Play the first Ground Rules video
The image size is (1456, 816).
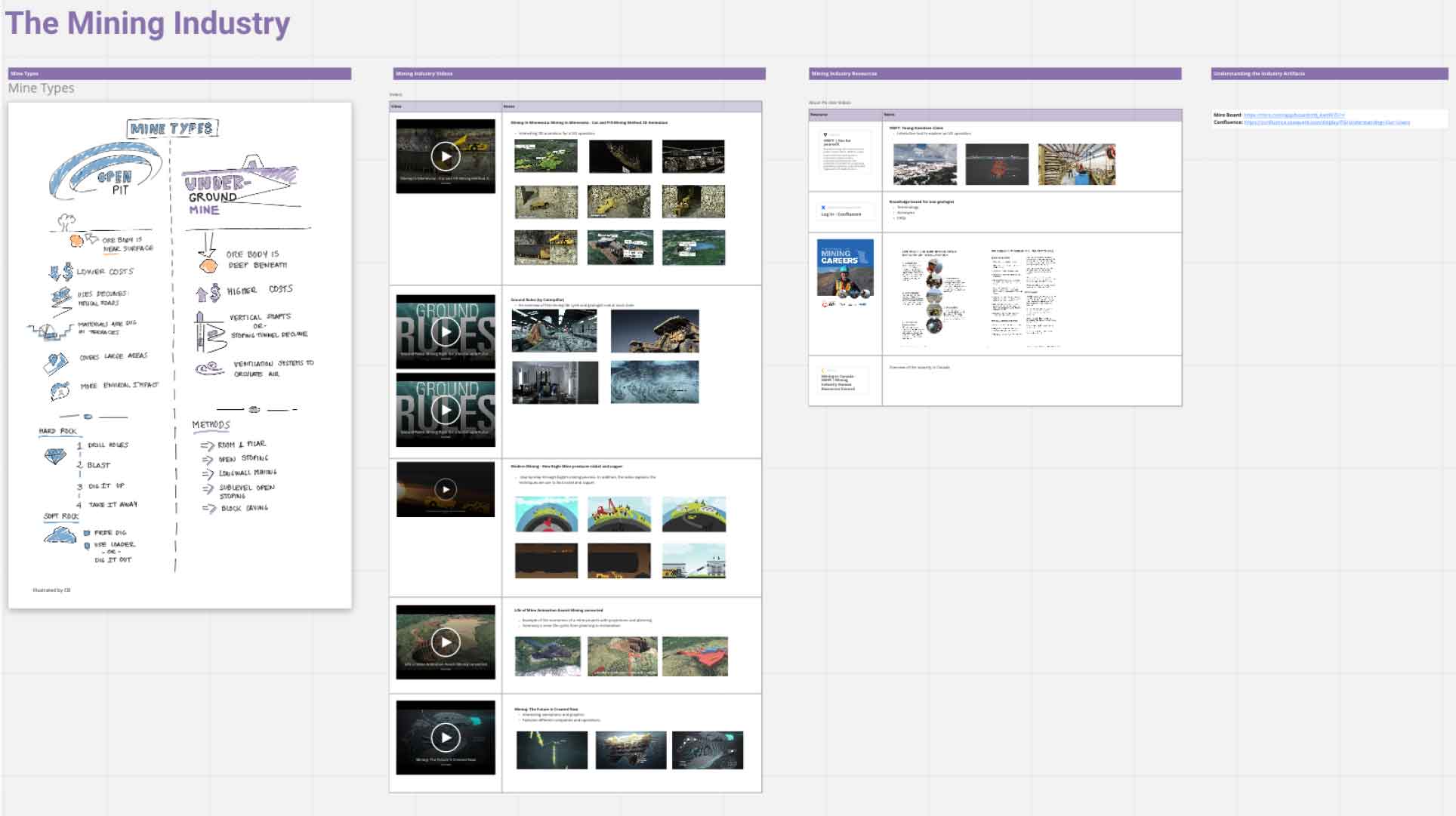tap(446, 331)
